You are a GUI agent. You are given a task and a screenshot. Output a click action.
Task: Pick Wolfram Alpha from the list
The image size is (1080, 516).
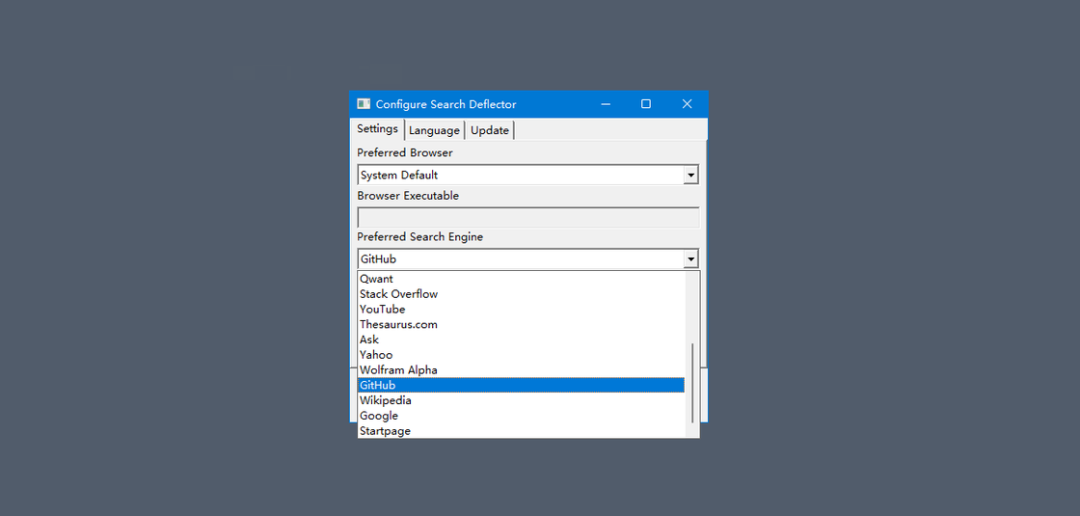tap(521, 370)
